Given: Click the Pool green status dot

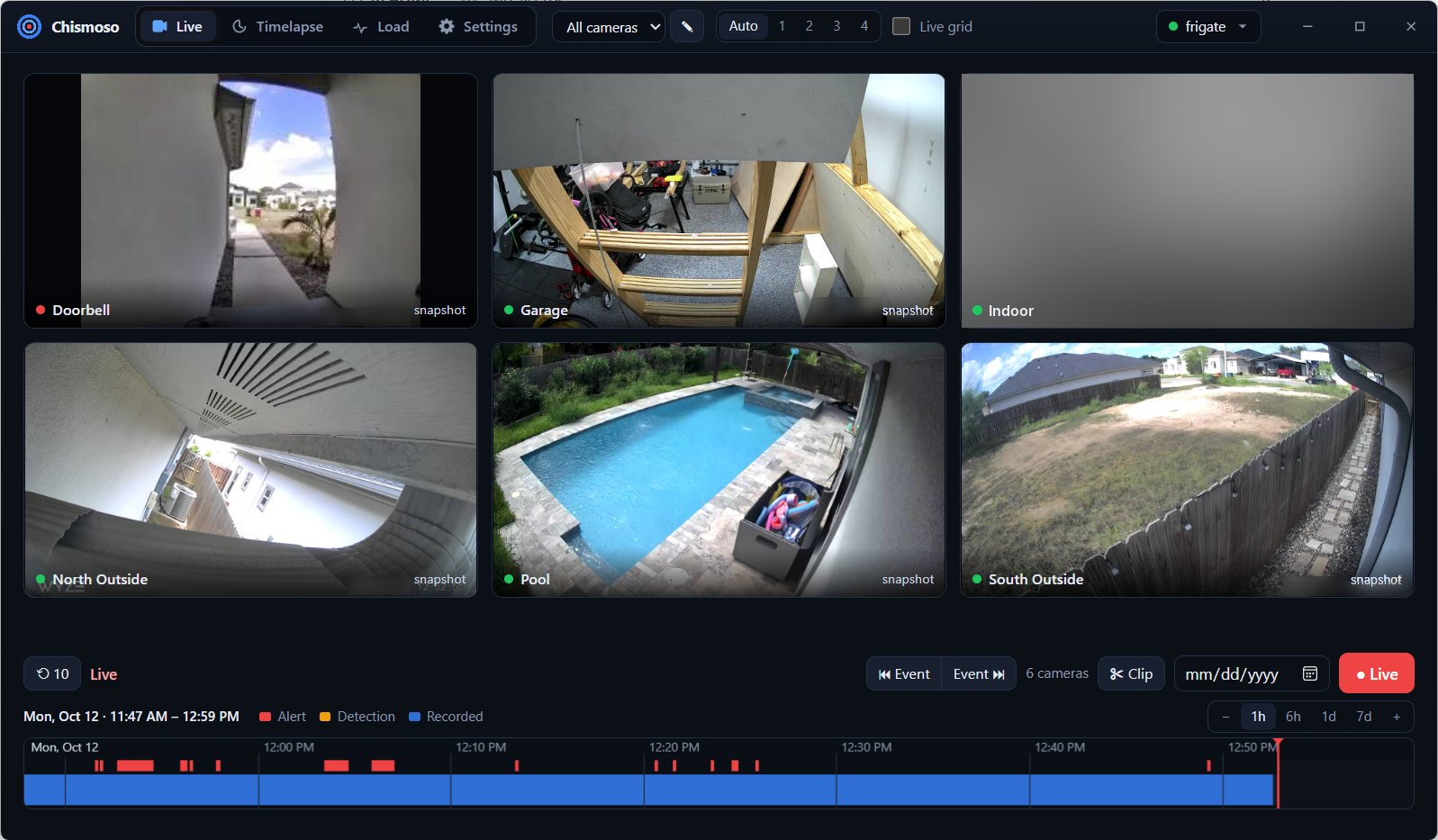Looking at the screenshot, I should [509, 579].
